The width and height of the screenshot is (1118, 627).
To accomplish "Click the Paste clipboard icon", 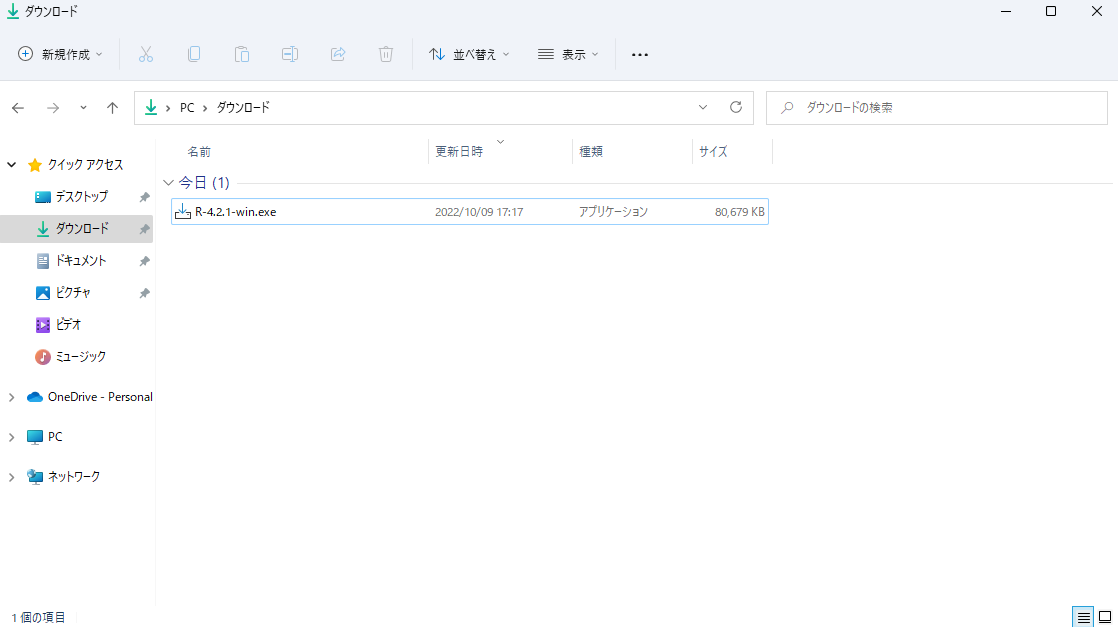I will tap(242, 54).
